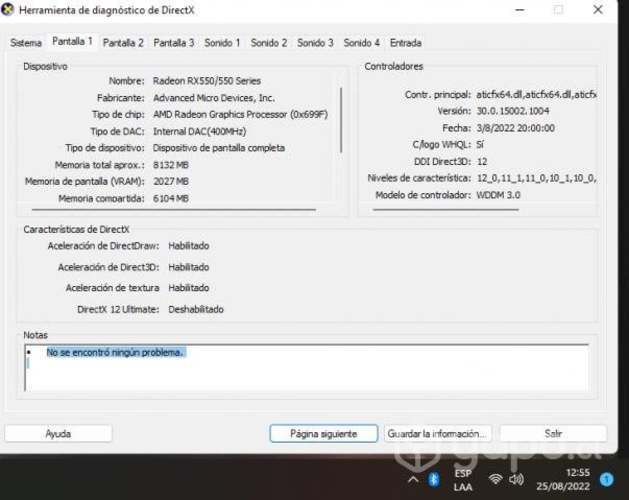Open notification badge in taskbar
This screenshot has height=500, width=629.
coord(607,479)
